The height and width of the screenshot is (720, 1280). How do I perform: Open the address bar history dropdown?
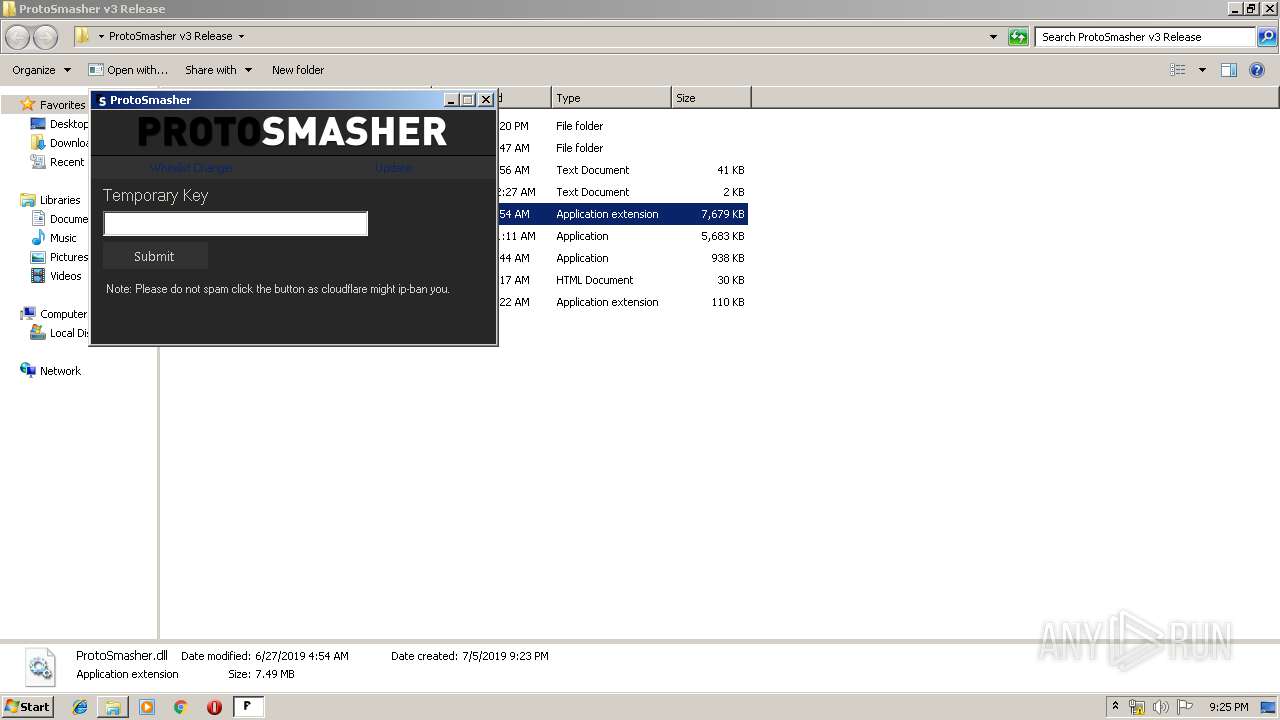[993, 37]
